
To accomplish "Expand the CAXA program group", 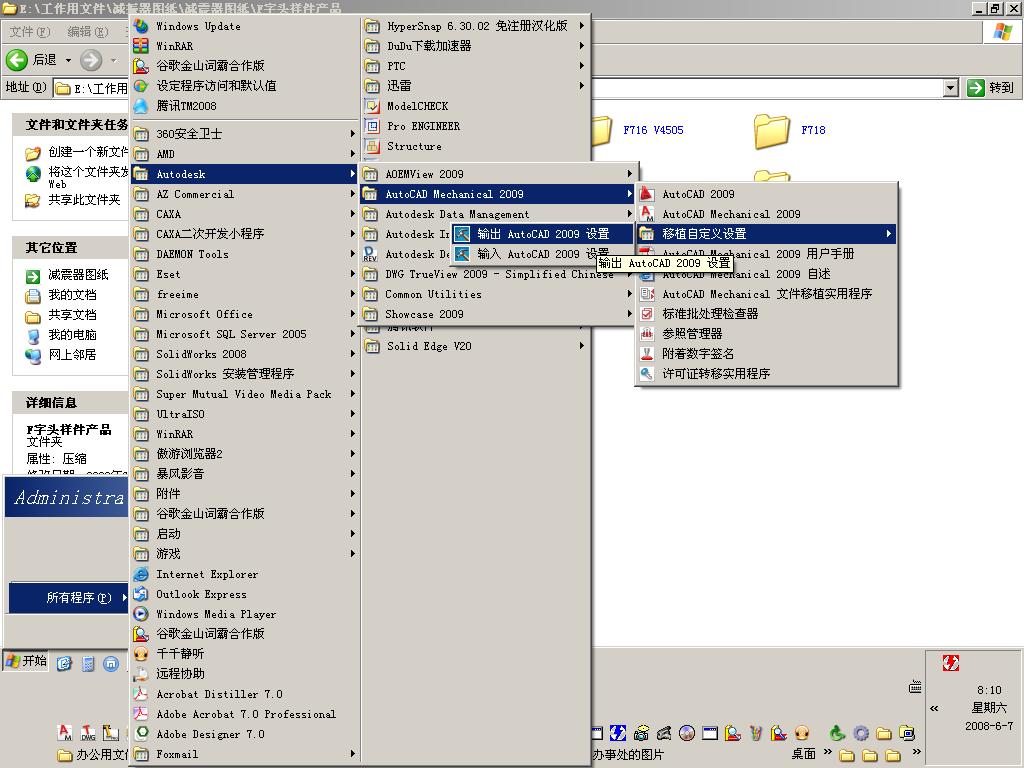I will click(x=244, y=214).
